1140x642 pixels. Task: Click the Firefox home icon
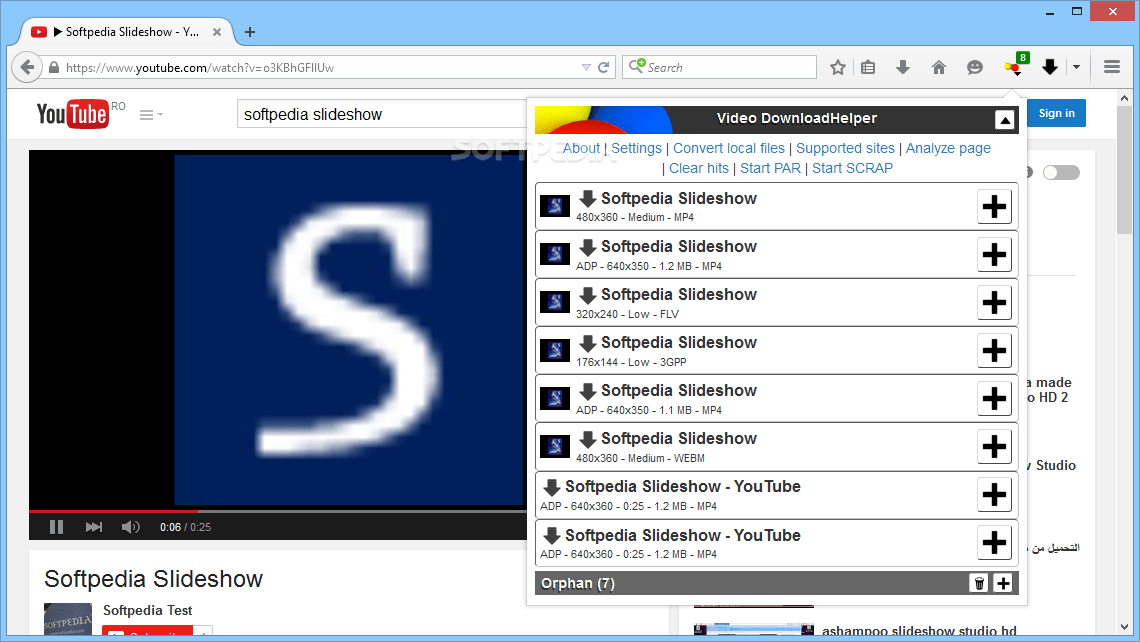tap(938, 66)
